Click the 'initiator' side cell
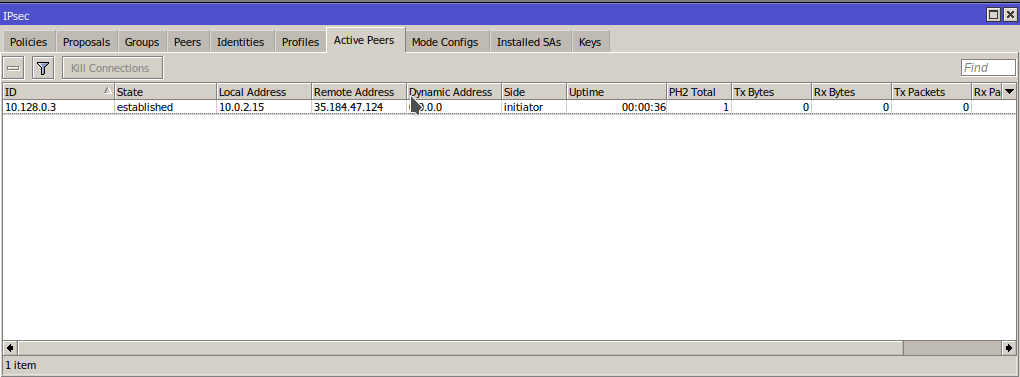The height and width of the screenshot is (377, 1020). [534, 107]
